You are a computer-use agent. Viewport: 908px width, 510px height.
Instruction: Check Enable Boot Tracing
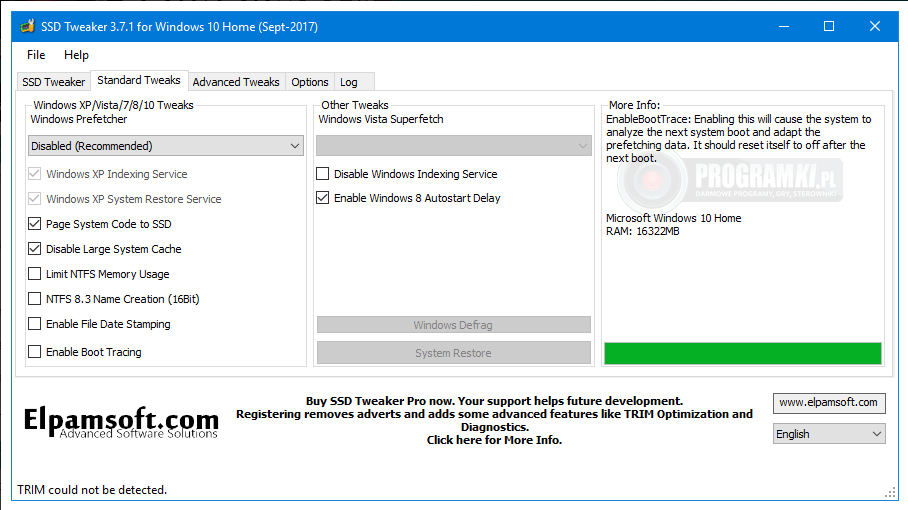coord(35,351)
